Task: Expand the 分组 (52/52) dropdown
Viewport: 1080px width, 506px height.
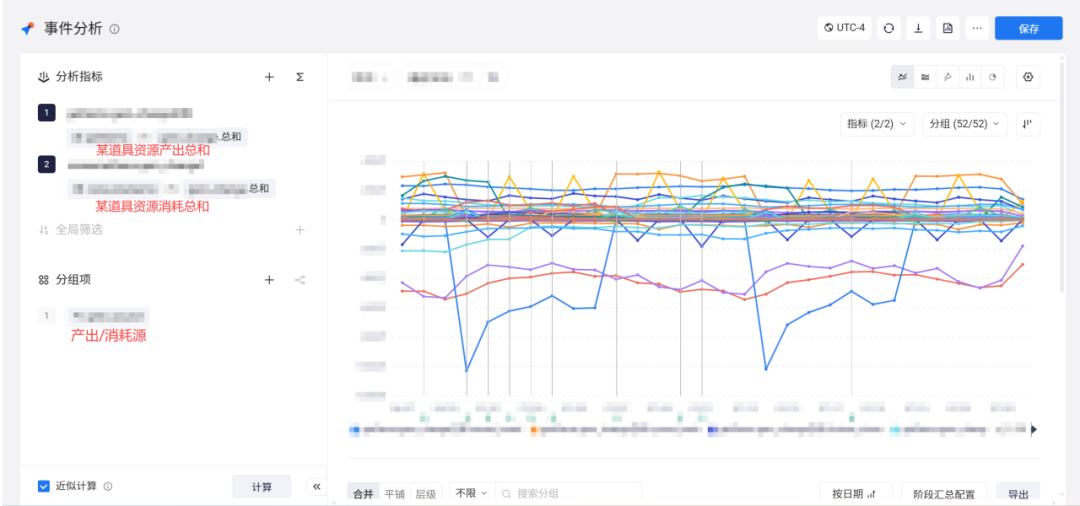Action: (964, 124)
